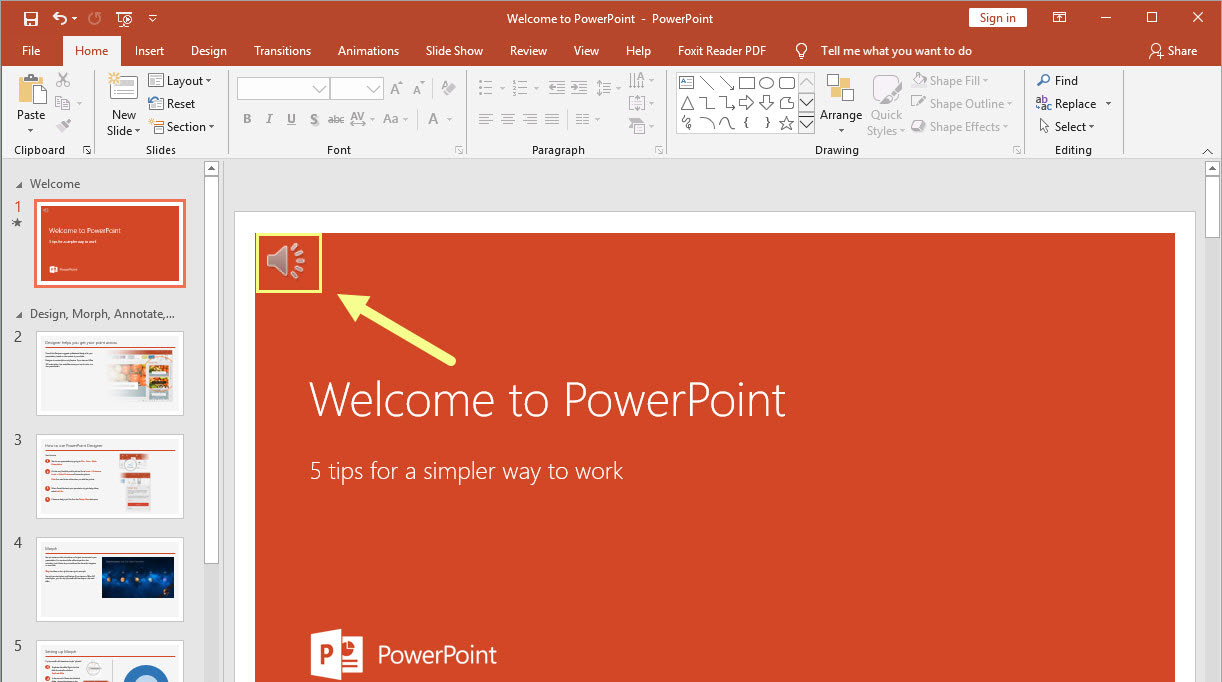Image resolution: width=1222 pixels, height=682 pixels.
Task: Switch to the Transitions tab
Action: click(282, 51)
